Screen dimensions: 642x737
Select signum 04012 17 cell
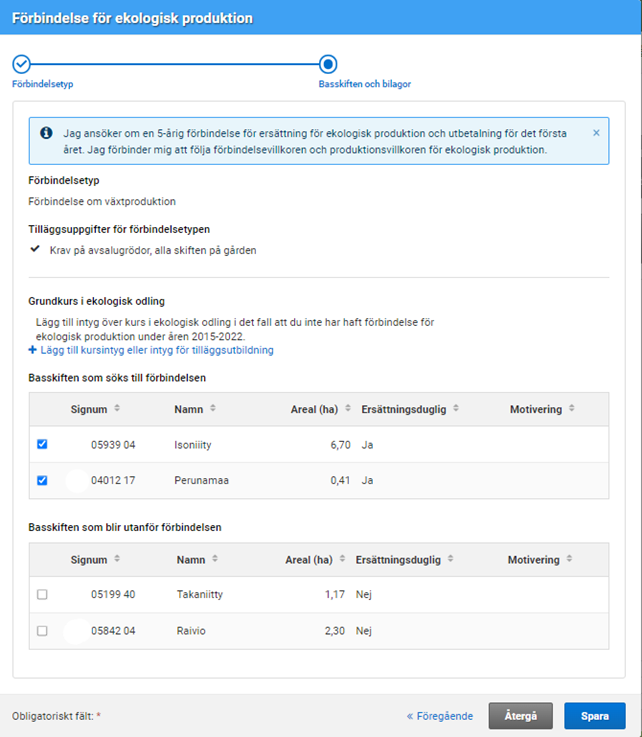point(113,480)
